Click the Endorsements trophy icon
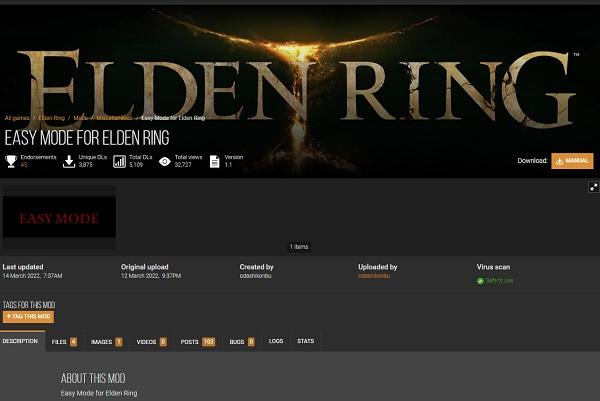The height and width of the screenshot is (401, 600). click(x=11, y=161)
